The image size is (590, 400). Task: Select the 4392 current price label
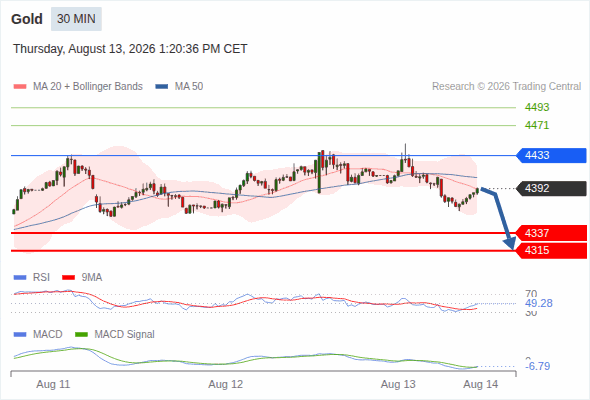click(551, 188)
